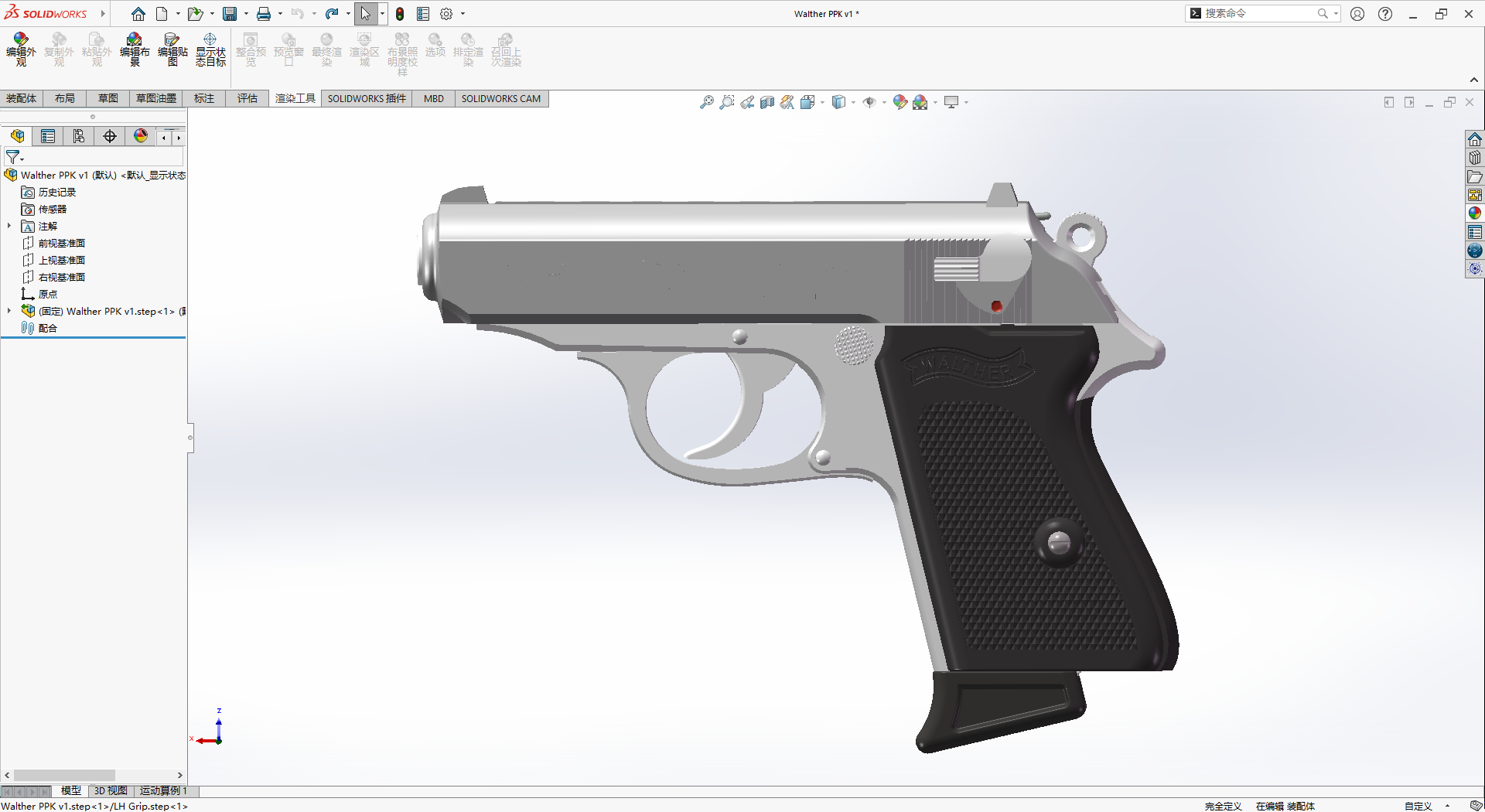Screen dimensions: 1485x812
Task: Click Edit Appearance icon in view toolbar
Action: coord(900,102)
